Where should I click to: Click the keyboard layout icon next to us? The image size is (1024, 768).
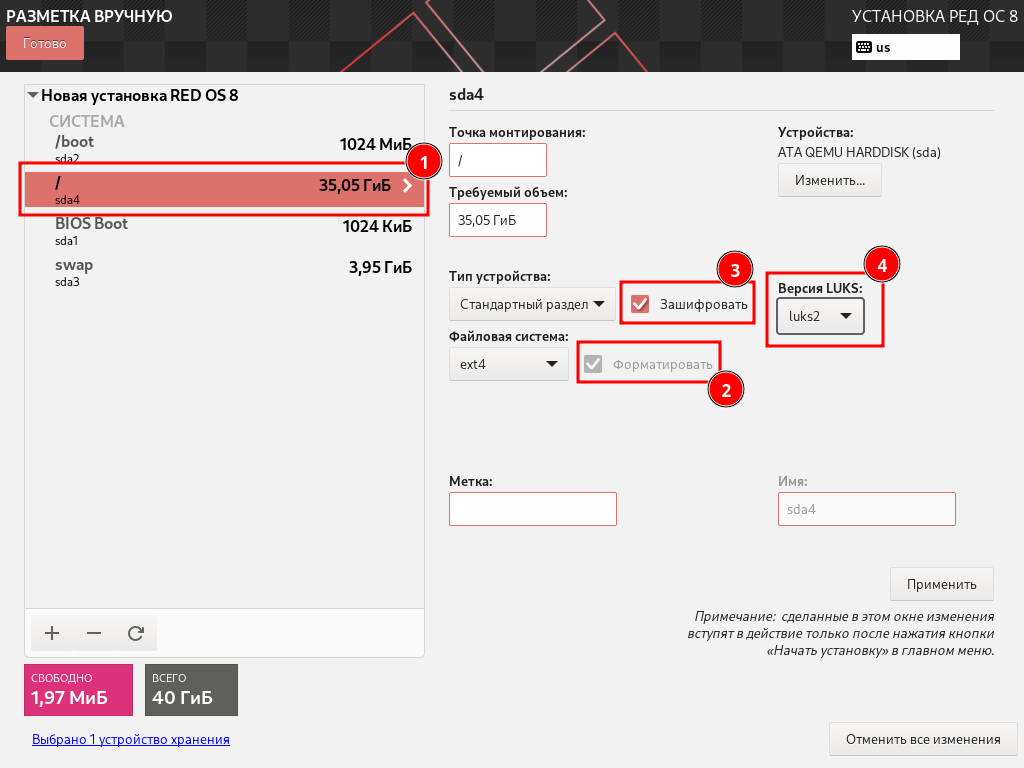(x=864, y=47)
